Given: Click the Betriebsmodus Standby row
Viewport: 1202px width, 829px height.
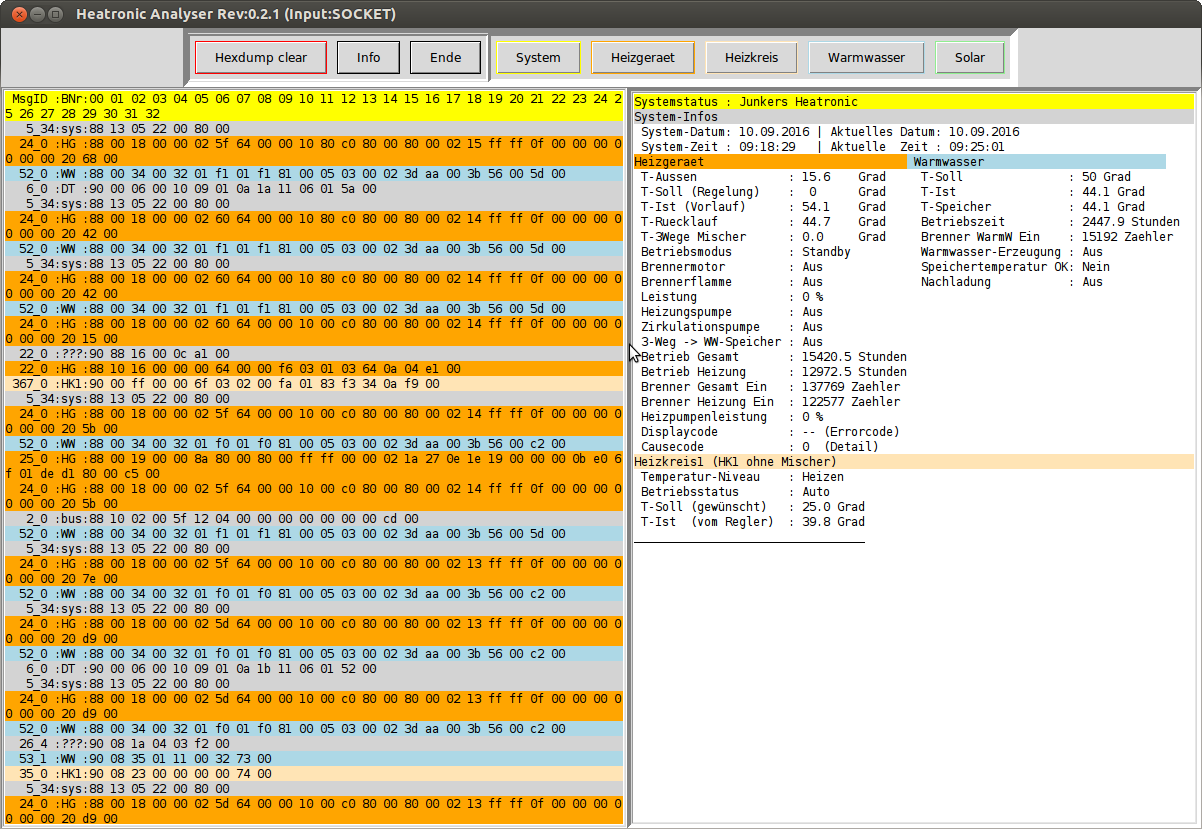Looking at the screenshot, I should tap(746, 252).
